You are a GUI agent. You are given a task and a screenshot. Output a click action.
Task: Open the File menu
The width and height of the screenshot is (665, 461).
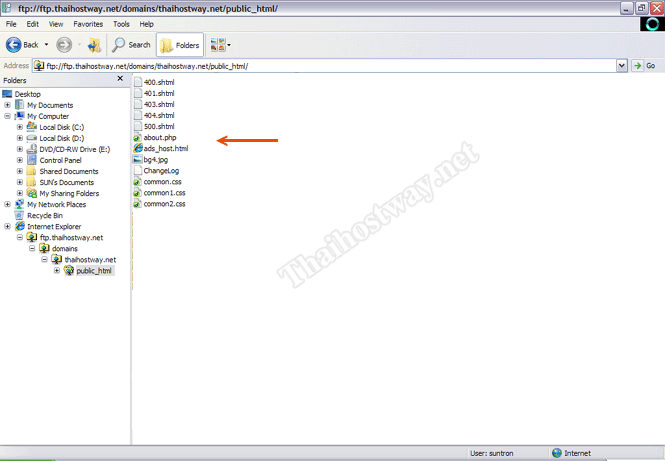click(11, 24)
